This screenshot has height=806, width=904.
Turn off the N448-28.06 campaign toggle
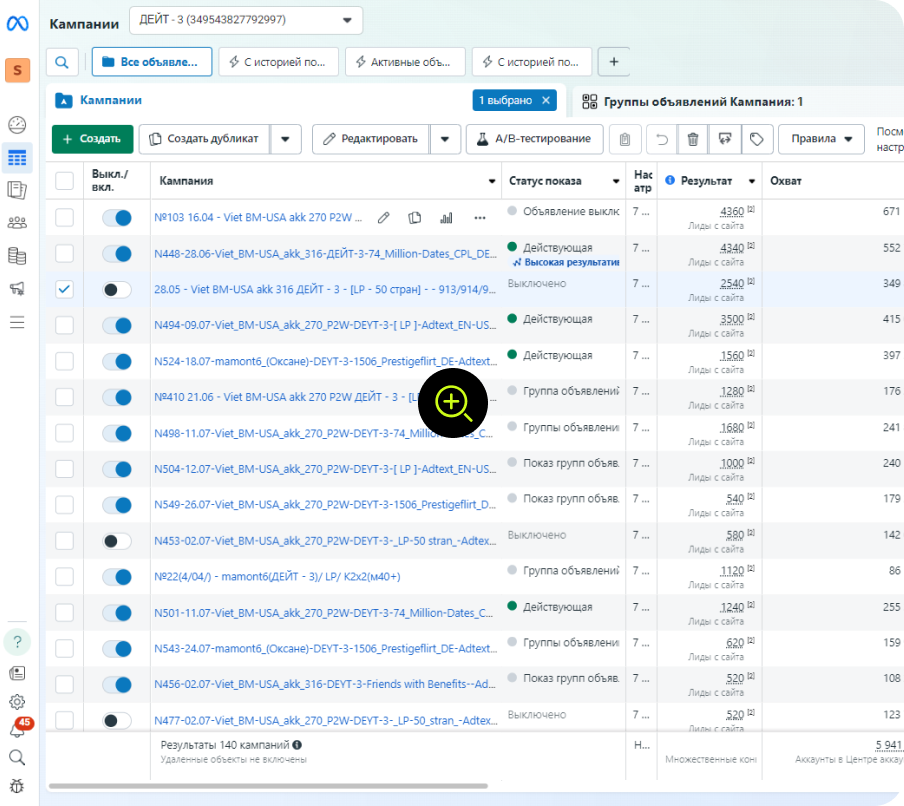117,254
